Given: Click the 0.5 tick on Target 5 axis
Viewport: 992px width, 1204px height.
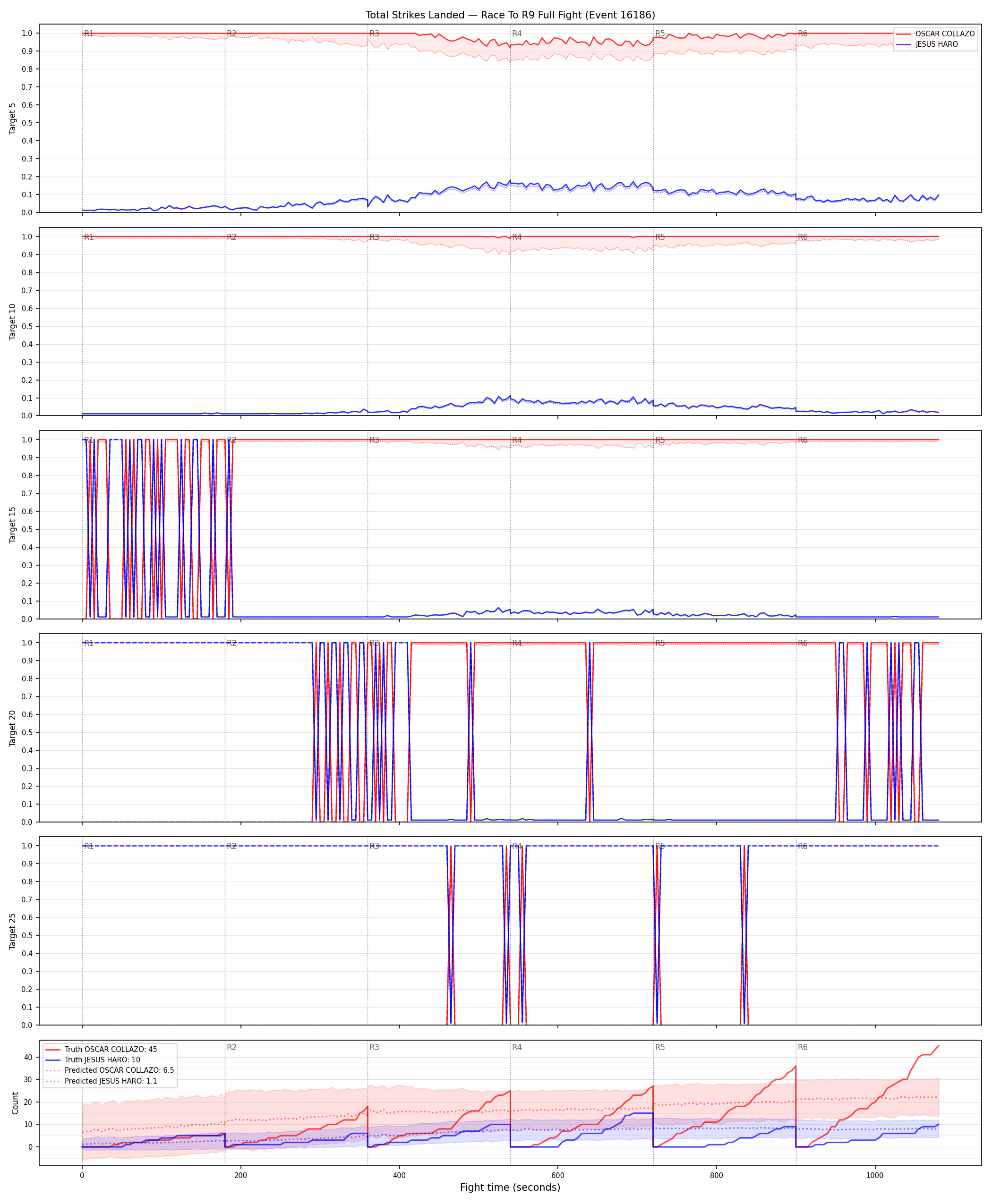Looking at the screenshot, I should (x=27, y=123).
